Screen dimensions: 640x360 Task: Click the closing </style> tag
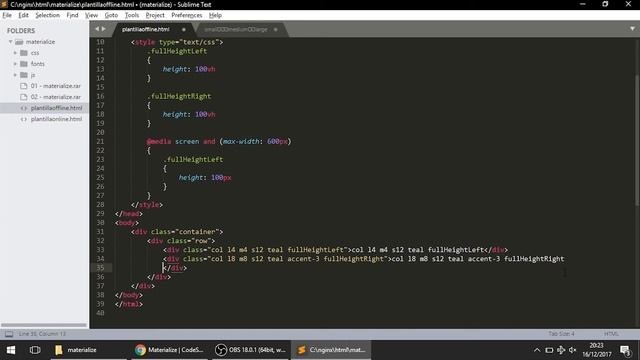coord(147,204)
